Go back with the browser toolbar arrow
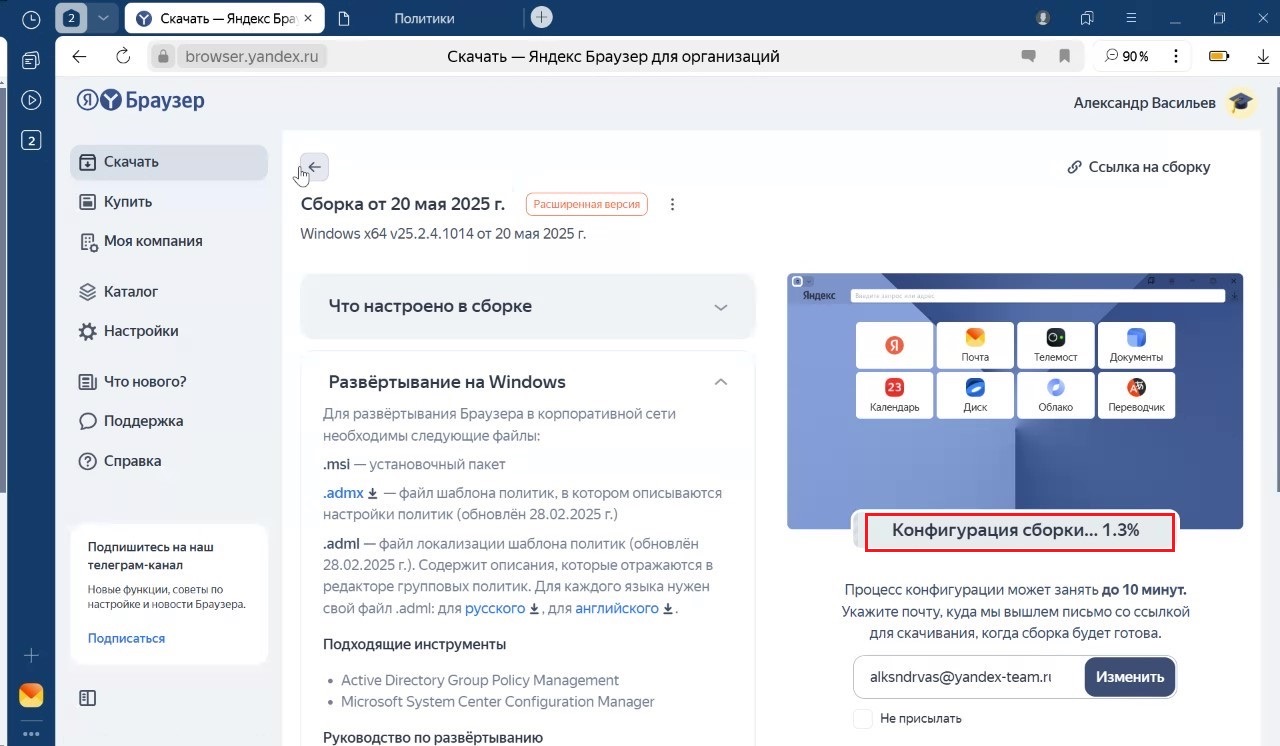The height and width of the screenshot is (746, 1280). 80,56
